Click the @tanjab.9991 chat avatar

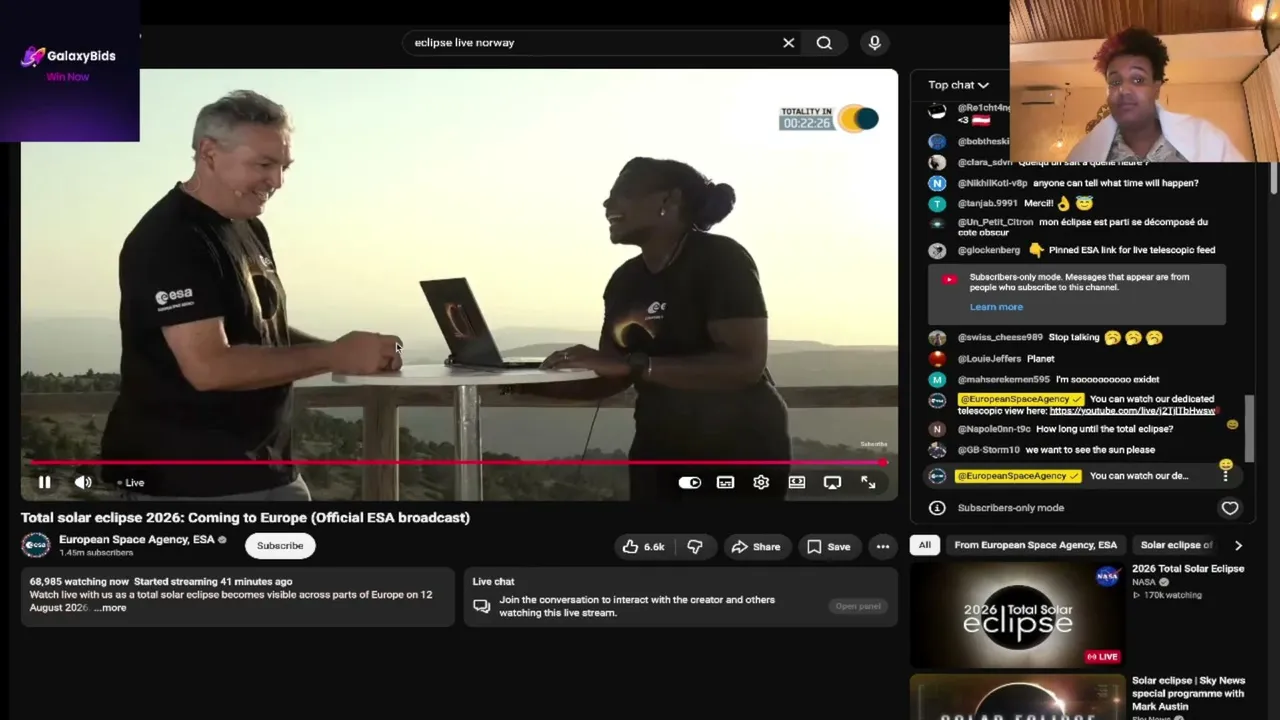937,203
